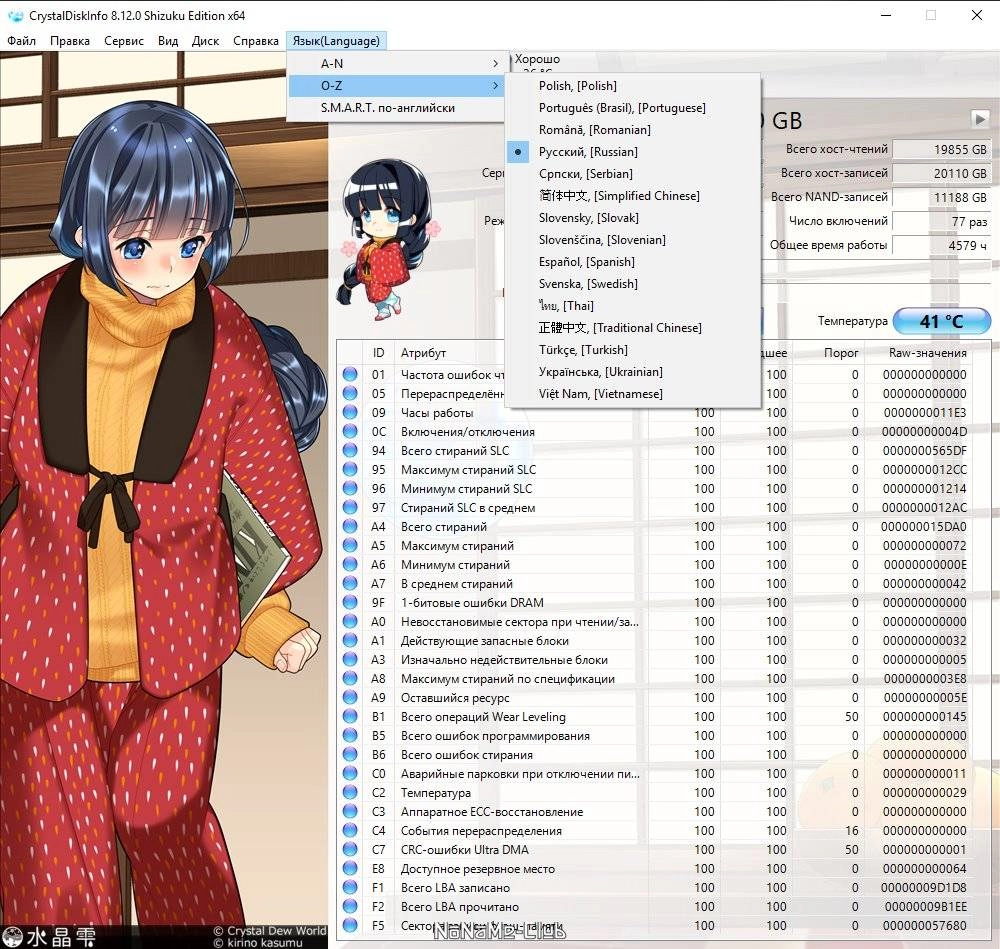Choose Română [Romanian] language
This screenshot has height=949, width=1000.
tap(633, 129)
